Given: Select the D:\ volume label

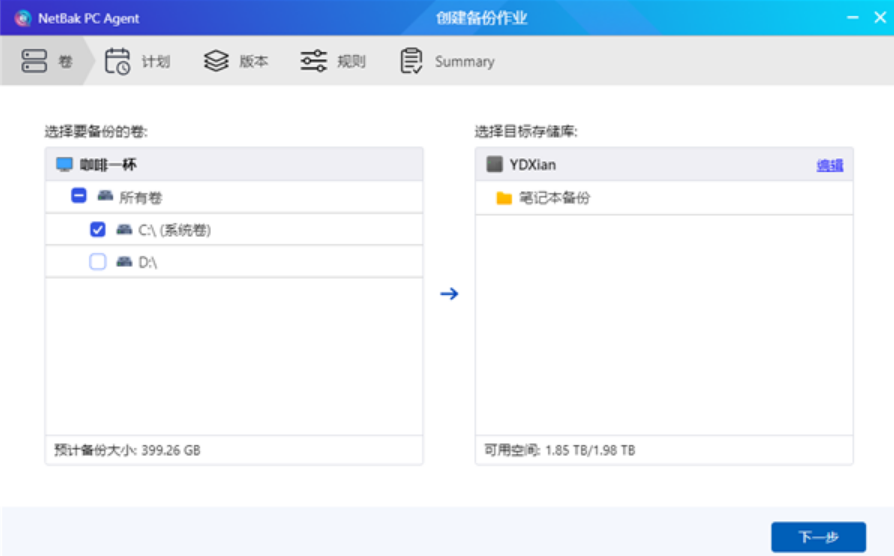Looking at the screenshot, I should click(x=148, y=262).
